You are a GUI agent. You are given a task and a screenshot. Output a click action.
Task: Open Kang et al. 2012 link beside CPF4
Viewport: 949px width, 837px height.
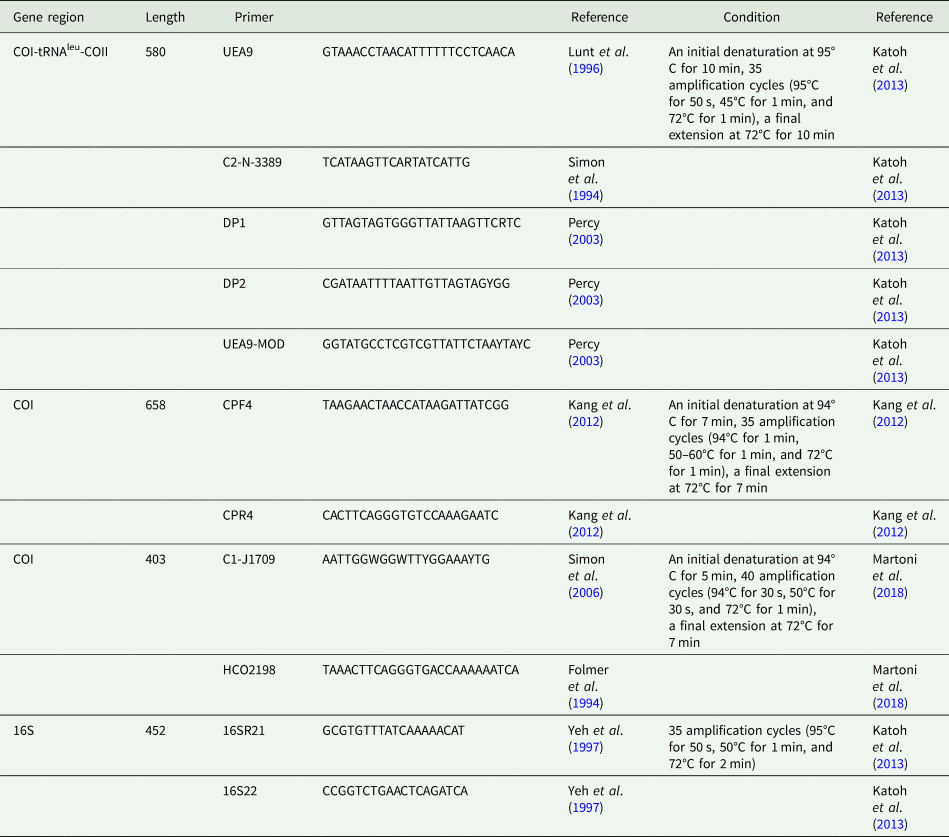585,422
